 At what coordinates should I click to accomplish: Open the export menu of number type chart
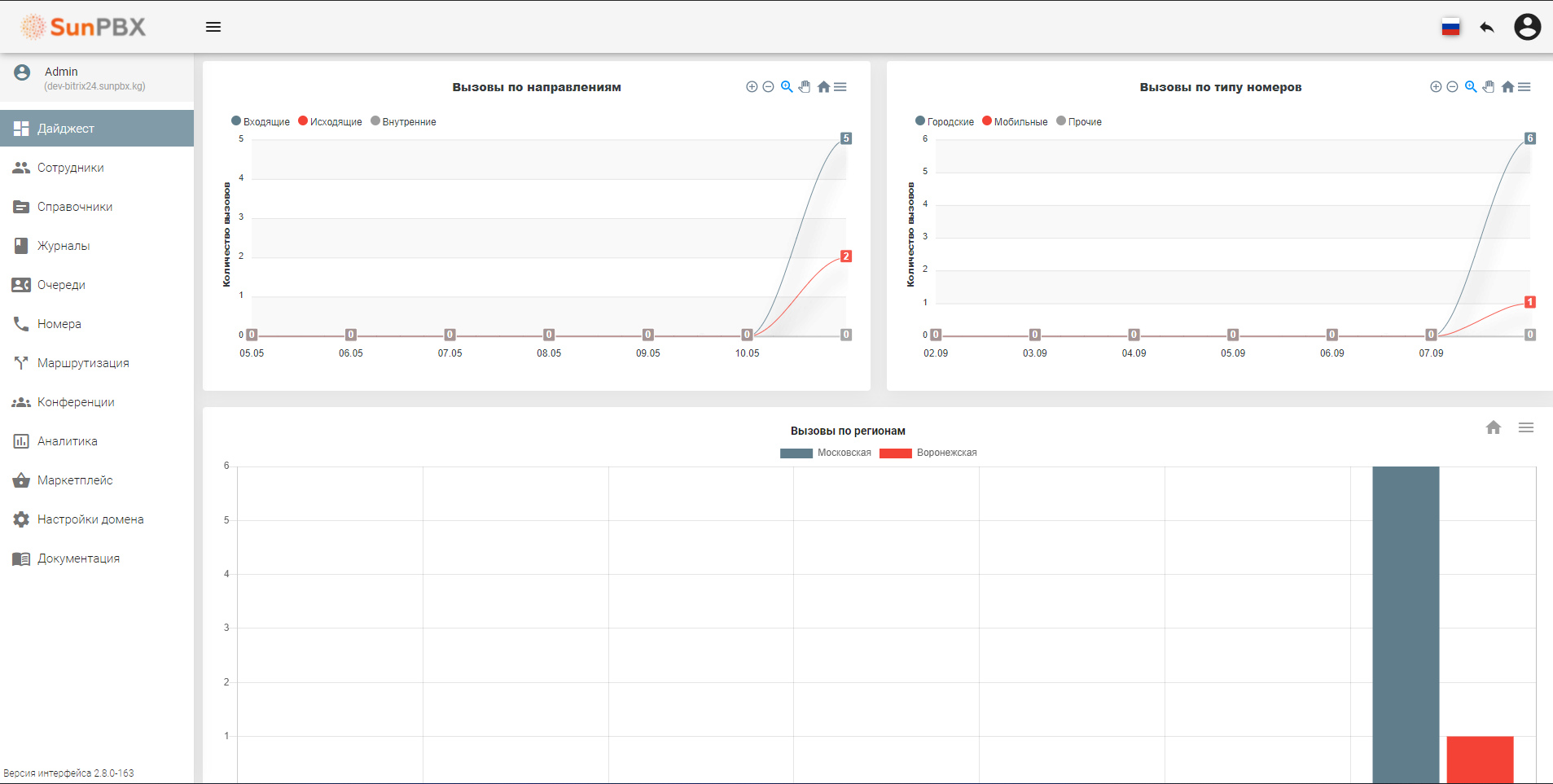click(1524, 87)
